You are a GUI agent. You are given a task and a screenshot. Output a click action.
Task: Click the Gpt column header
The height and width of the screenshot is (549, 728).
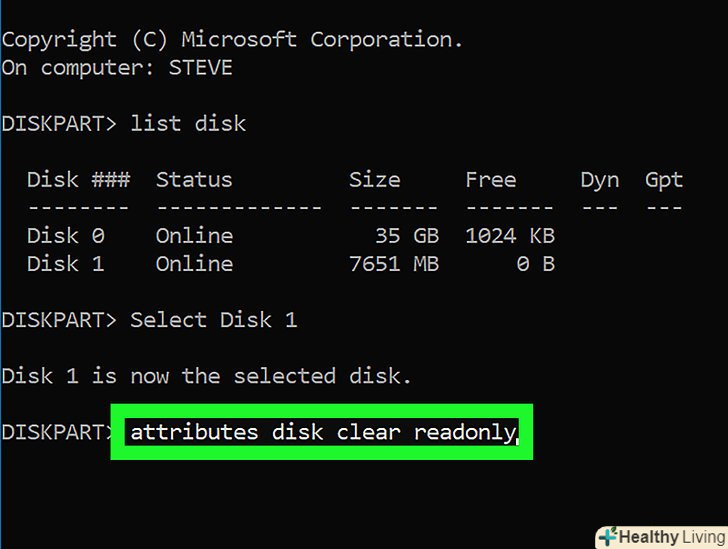[x=664, y=180]
